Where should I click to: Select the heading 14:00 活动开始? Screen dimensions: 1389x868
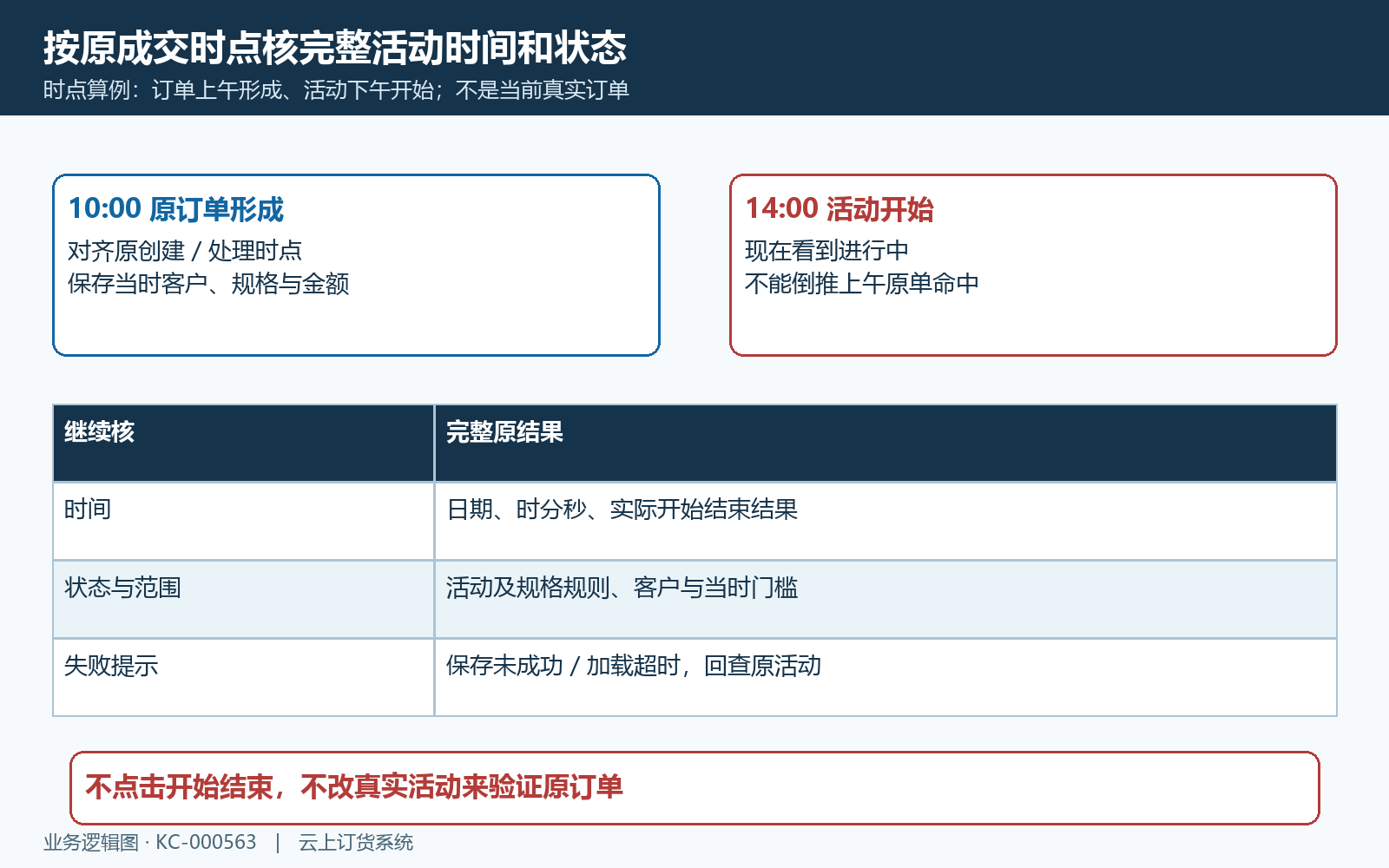839,209
